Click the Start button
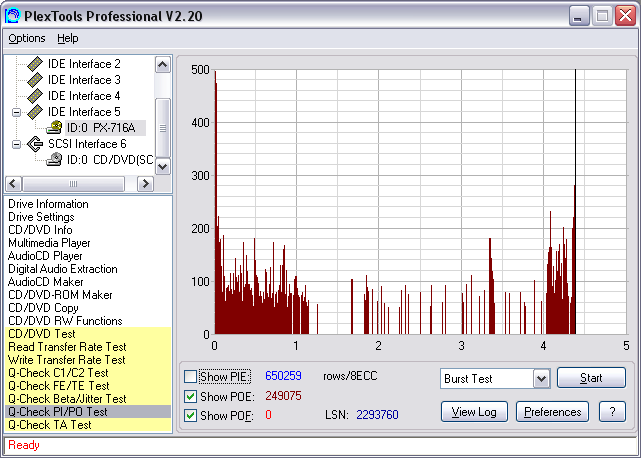 591,378
